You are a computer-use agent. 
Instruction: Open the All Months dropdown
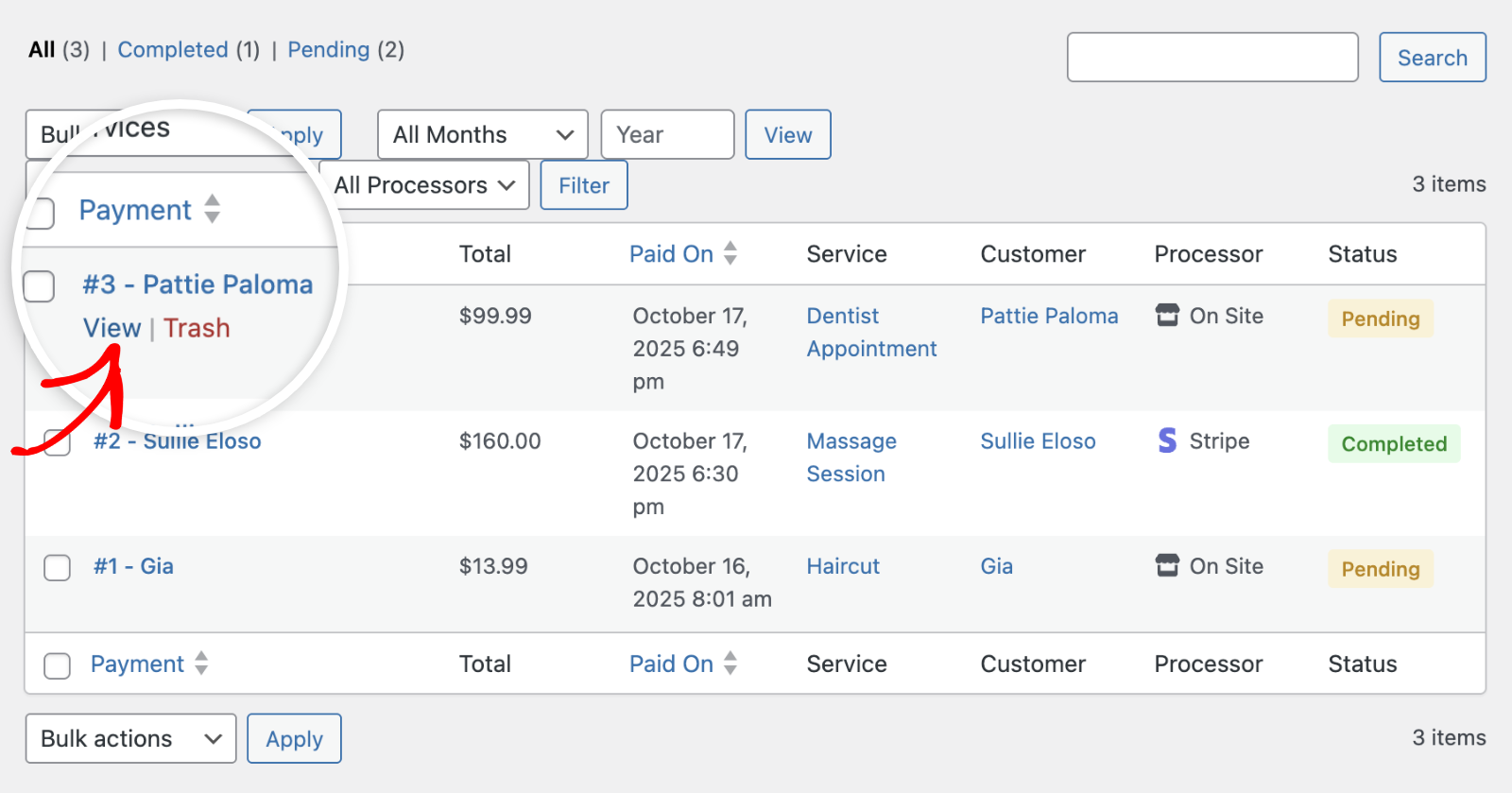[482, 135]
